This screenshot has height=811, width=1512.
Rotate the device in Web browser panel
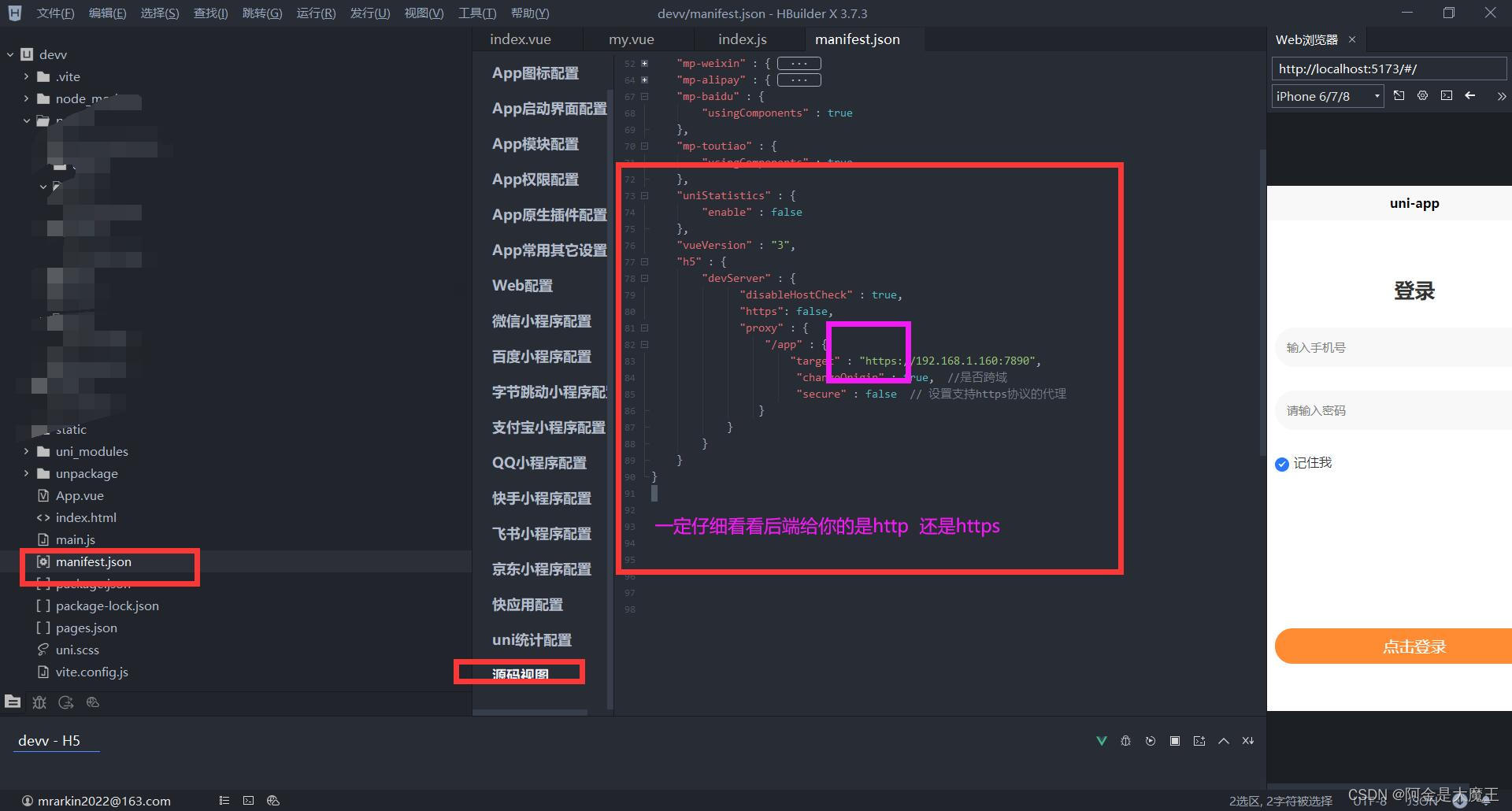click(x=1399, y=96)
